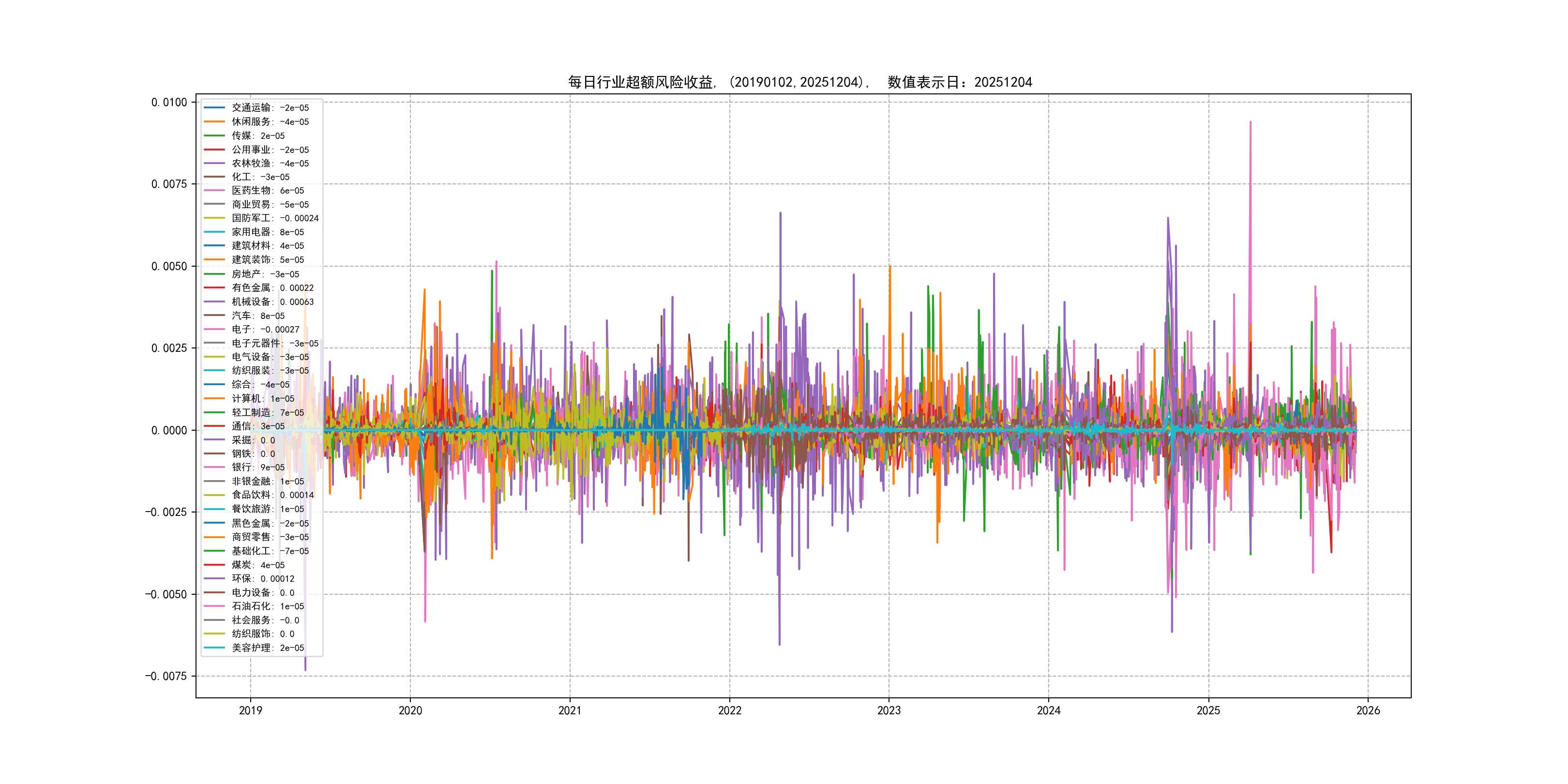Click the 2019 x-axis tick label
The height and width of the screenshot is (784, 1568).
point(250,710)
